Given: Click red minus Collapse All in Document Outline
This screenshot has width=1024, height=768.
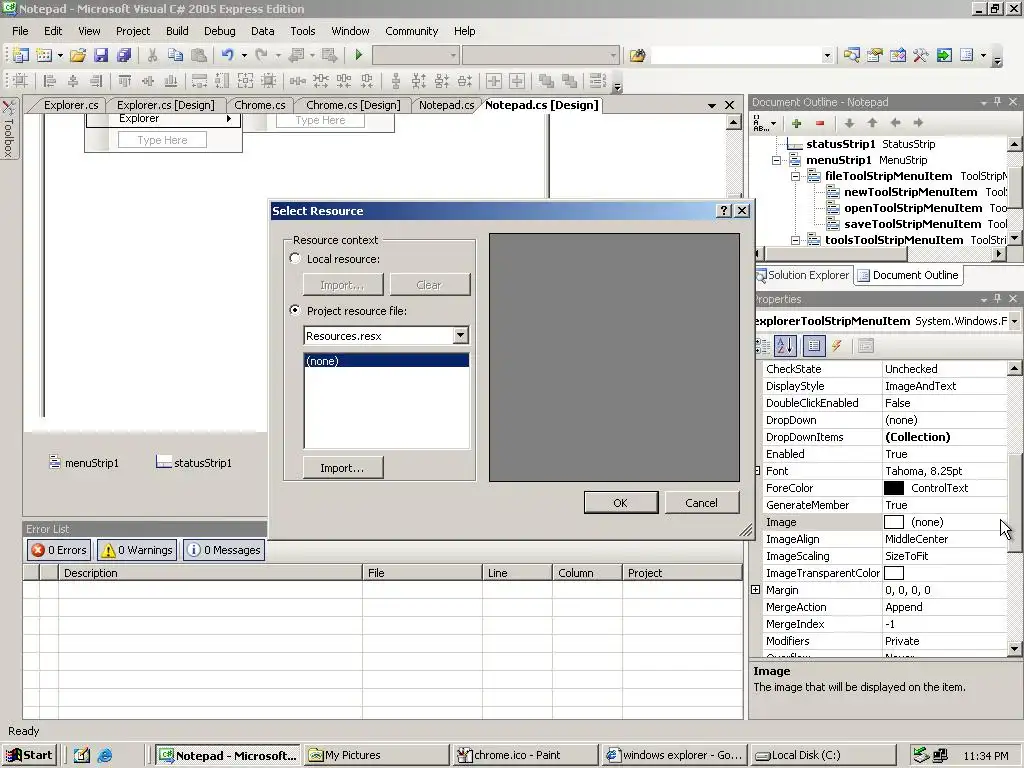Looking at the screenshot, I should 820,123.
